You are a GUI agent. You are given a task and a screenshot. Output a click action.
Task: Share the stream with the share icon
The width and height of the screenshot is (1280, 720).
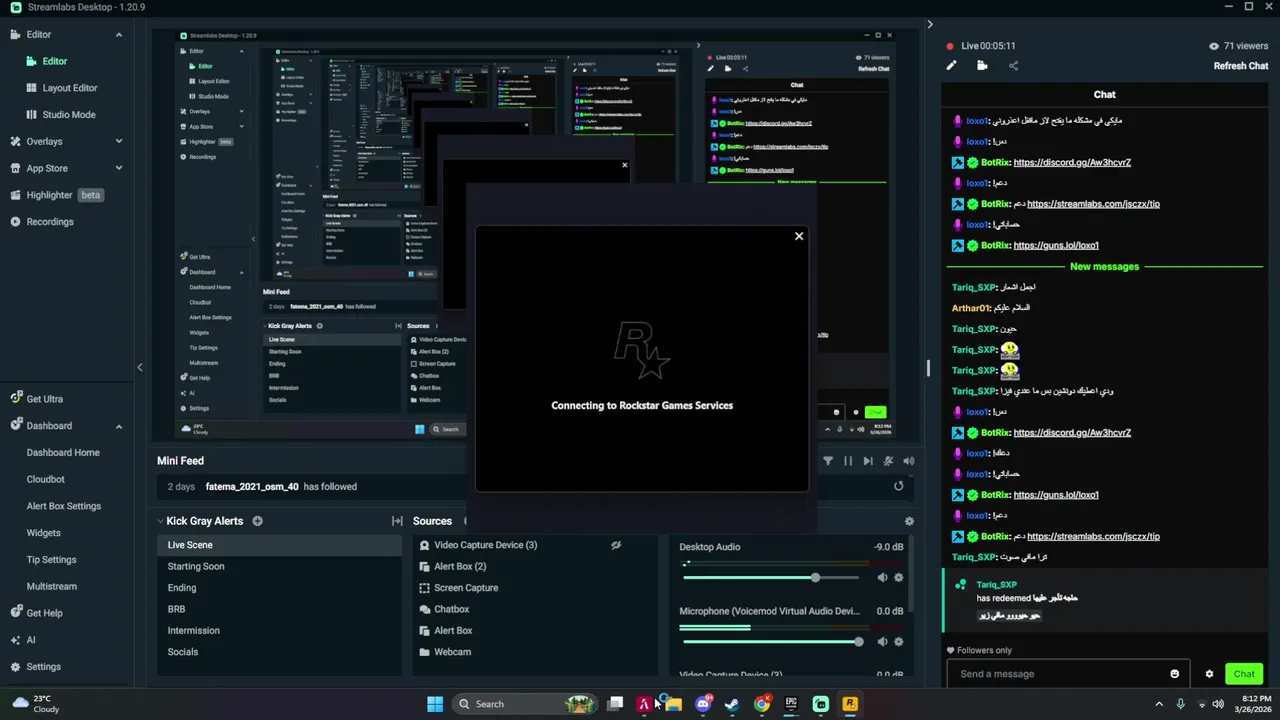(x=1013, y=66)
